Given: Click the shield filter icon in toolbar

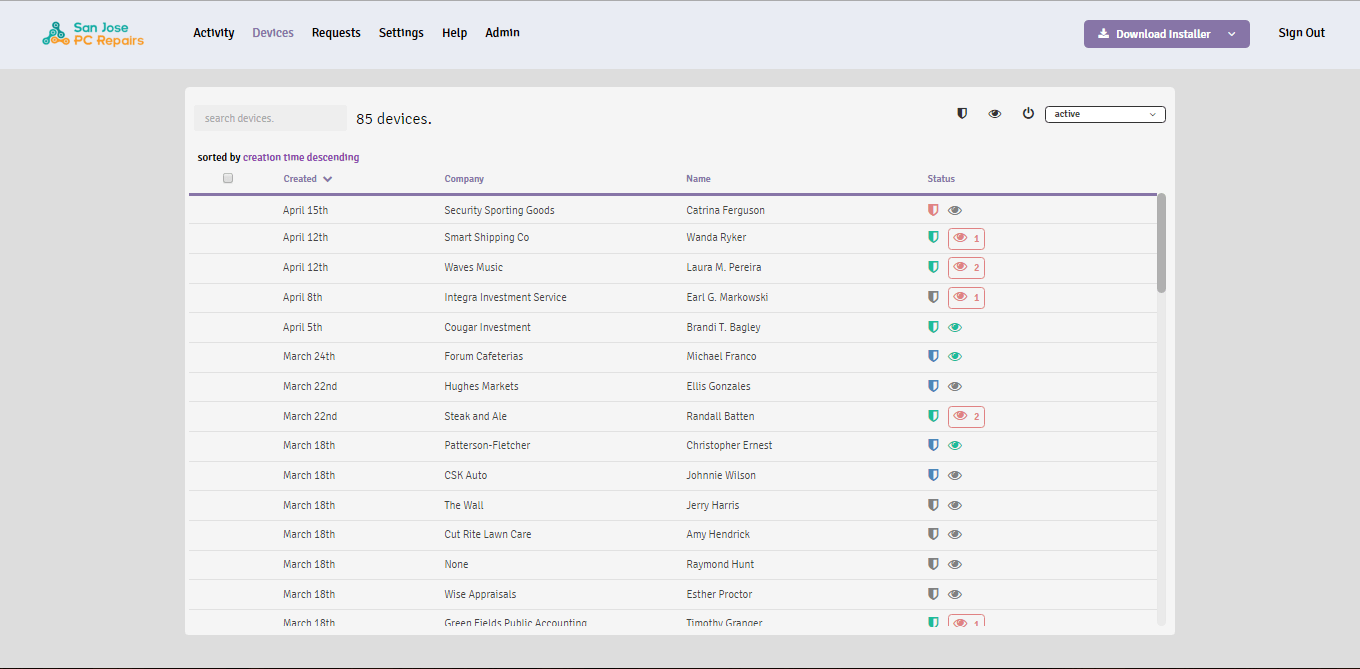Looking at the screenshot, I should pyautogui.click(x=962, y=114).
